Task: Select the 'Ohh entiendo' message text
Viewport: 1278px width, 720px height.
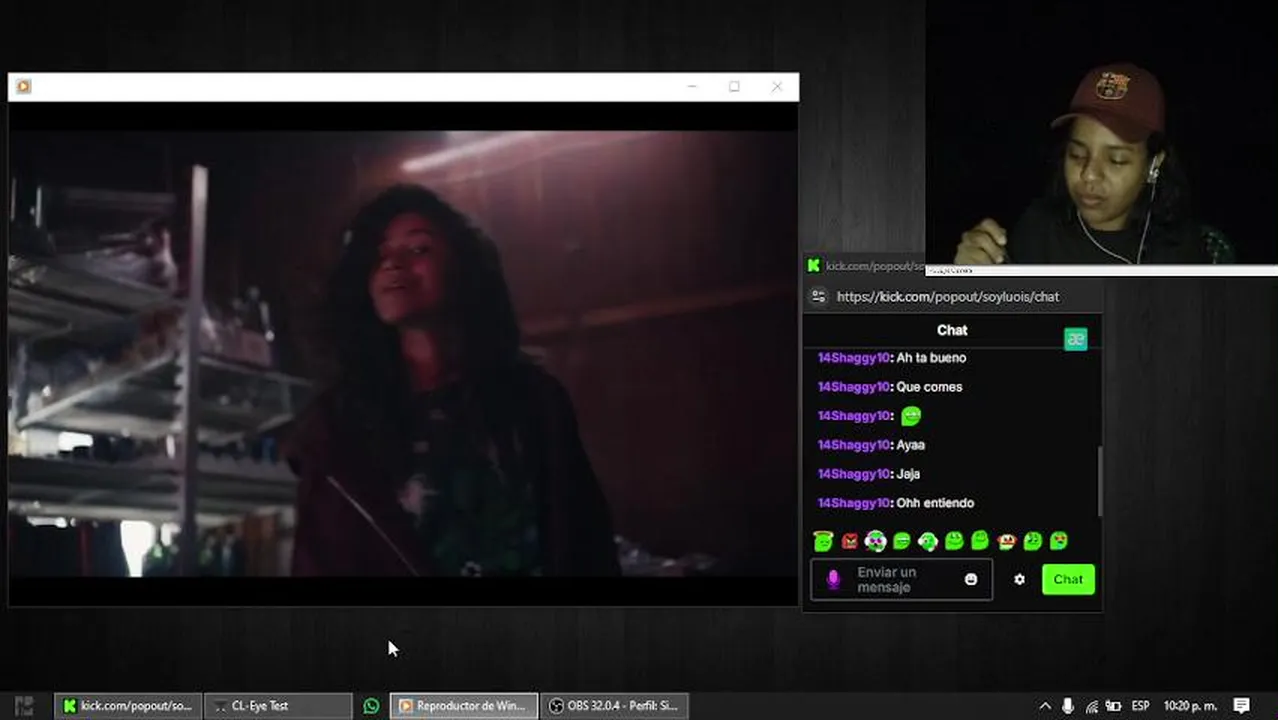Action: 935,503
